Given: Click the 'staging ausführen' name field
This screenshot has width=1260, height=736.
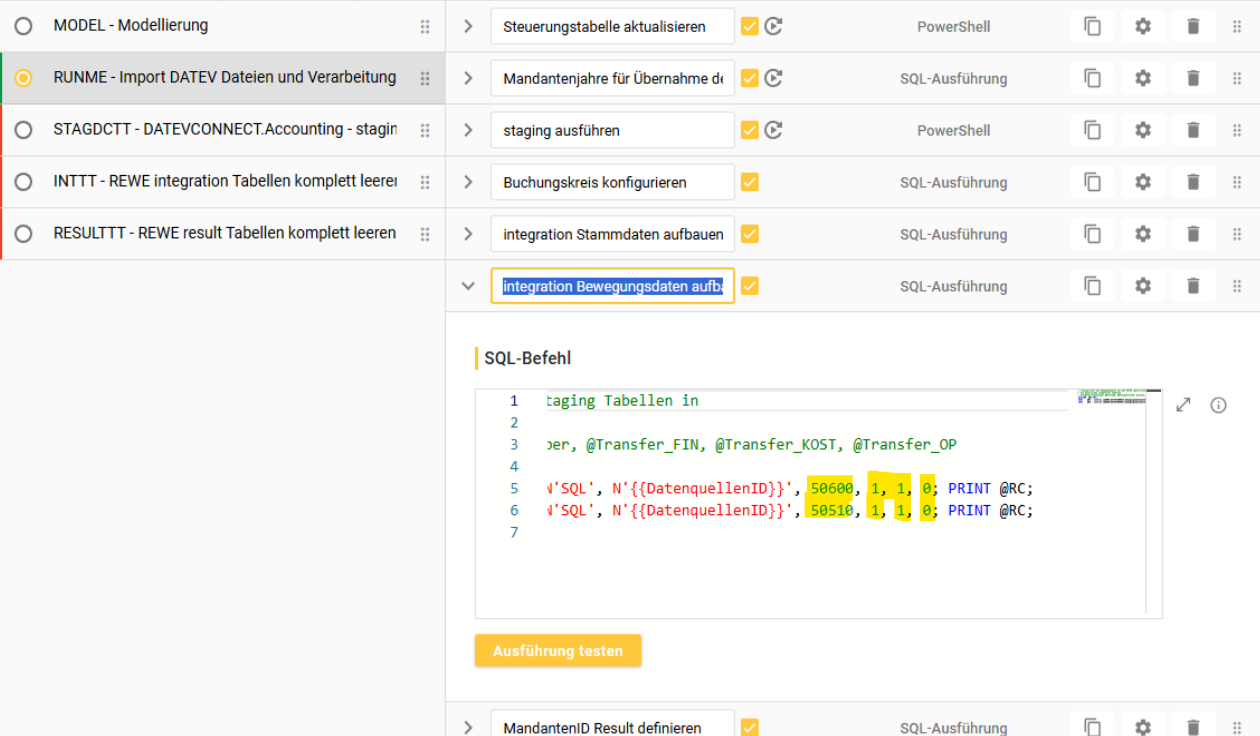Looking at the screenshot, I should (x=612, y=130).
